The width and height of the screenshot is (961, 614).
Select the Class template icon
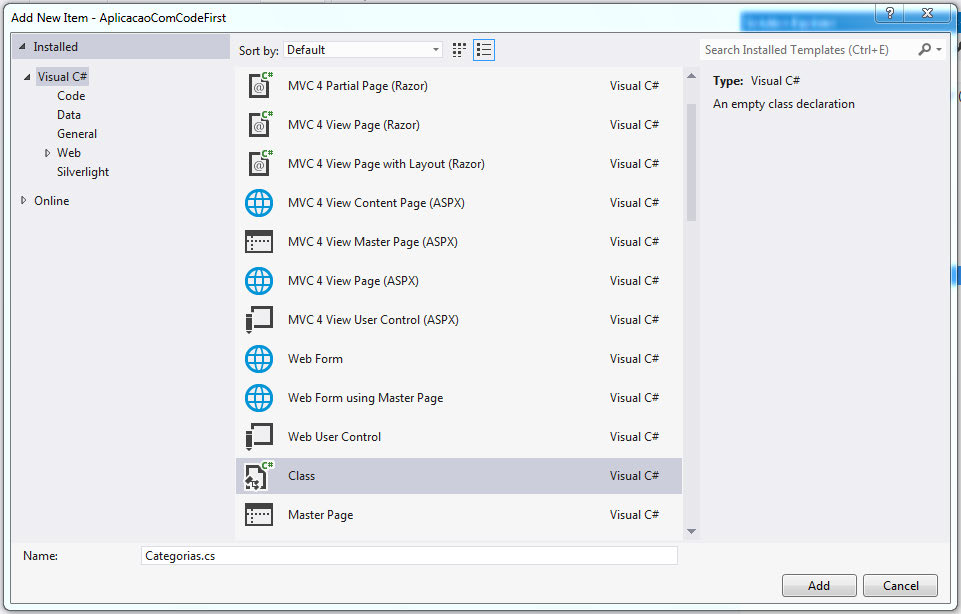pyautogui.click(x=259, y=476)
